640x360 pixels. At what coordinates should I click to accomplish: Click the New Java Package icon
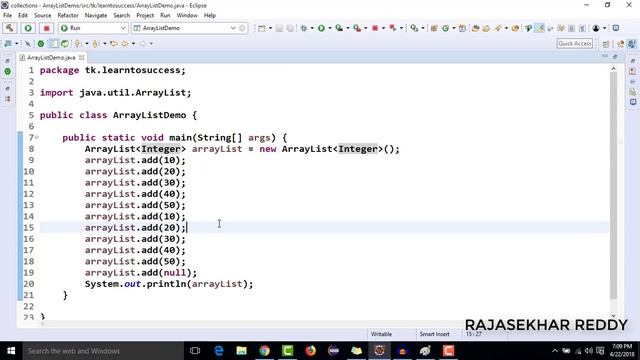tap(434, 28)
